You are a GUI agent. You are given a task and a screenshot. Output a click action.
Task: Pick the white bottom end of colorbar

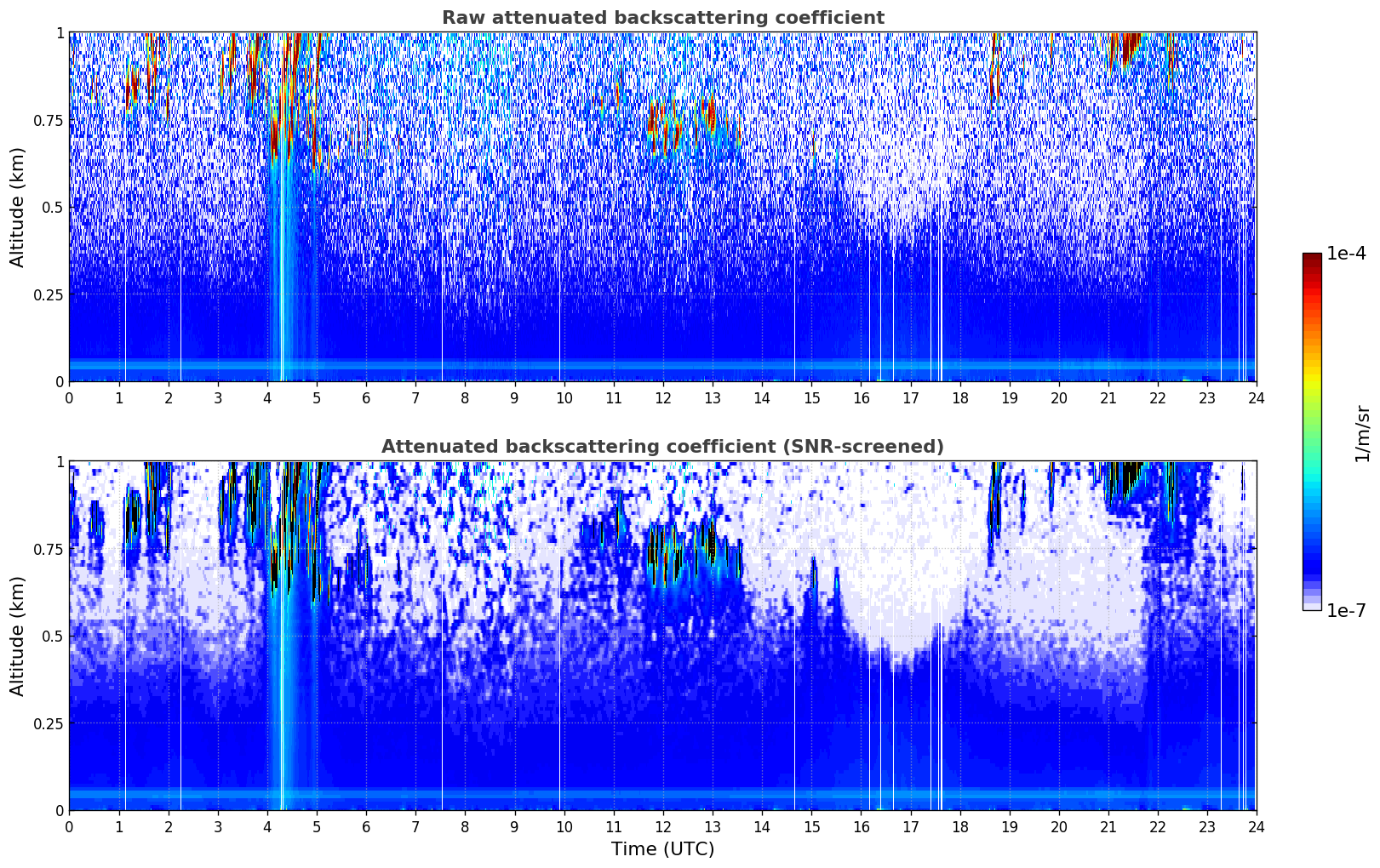[1312, 606]
